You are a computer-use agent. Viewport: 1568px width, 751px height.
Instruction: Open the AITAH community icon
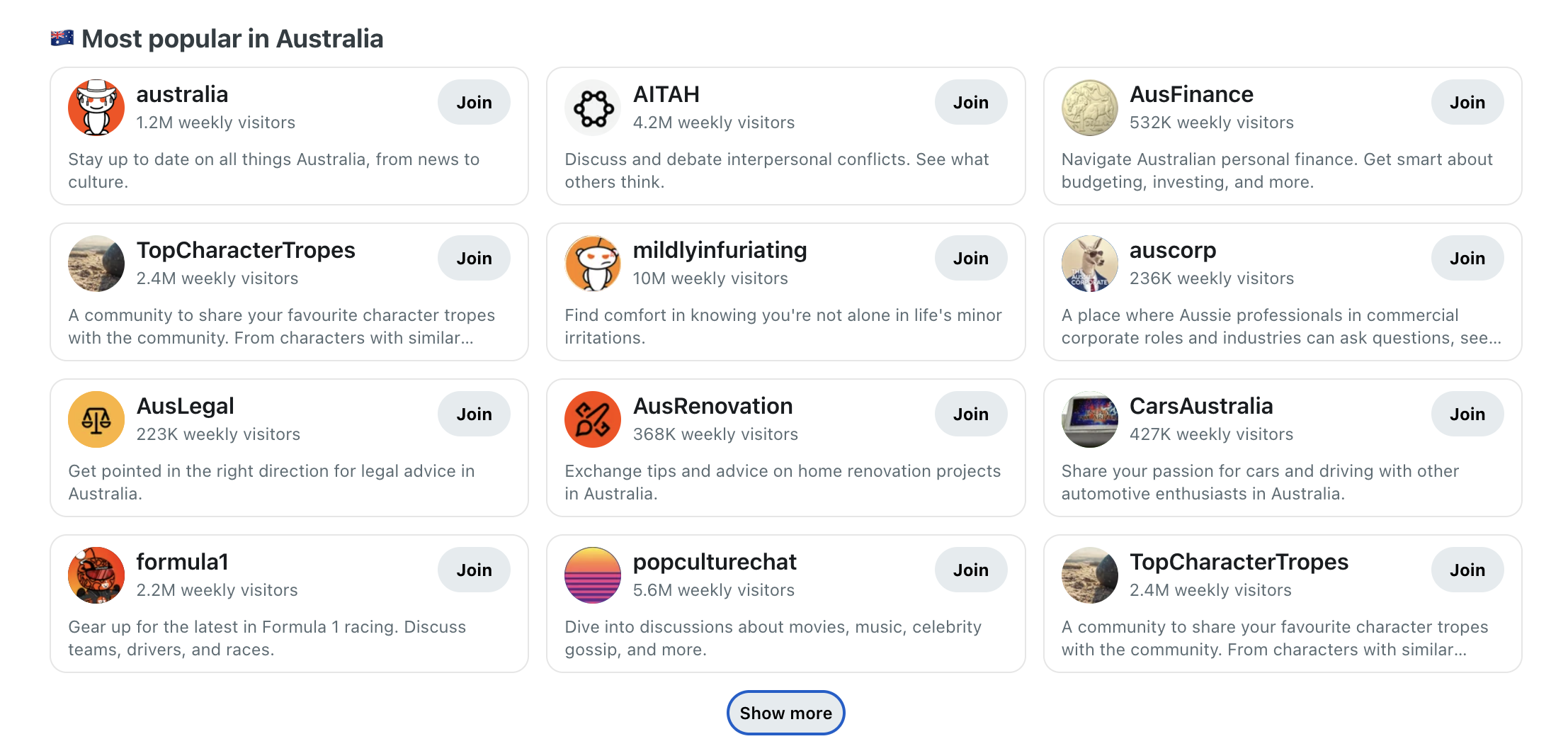click(x=593, y=108)
